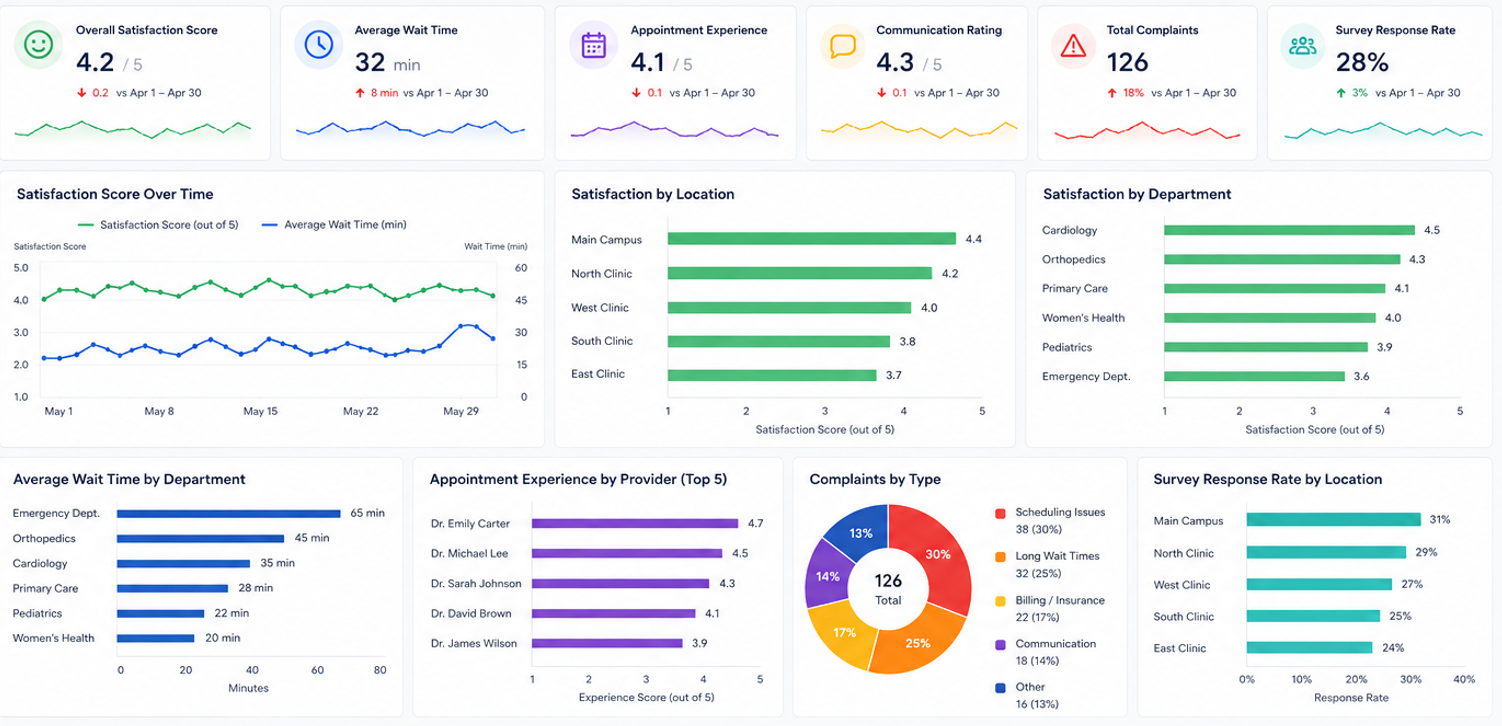The image size is (1502, 726).
Task: Click red up arrow under Total Complaints
Action: click(1111, 93)
